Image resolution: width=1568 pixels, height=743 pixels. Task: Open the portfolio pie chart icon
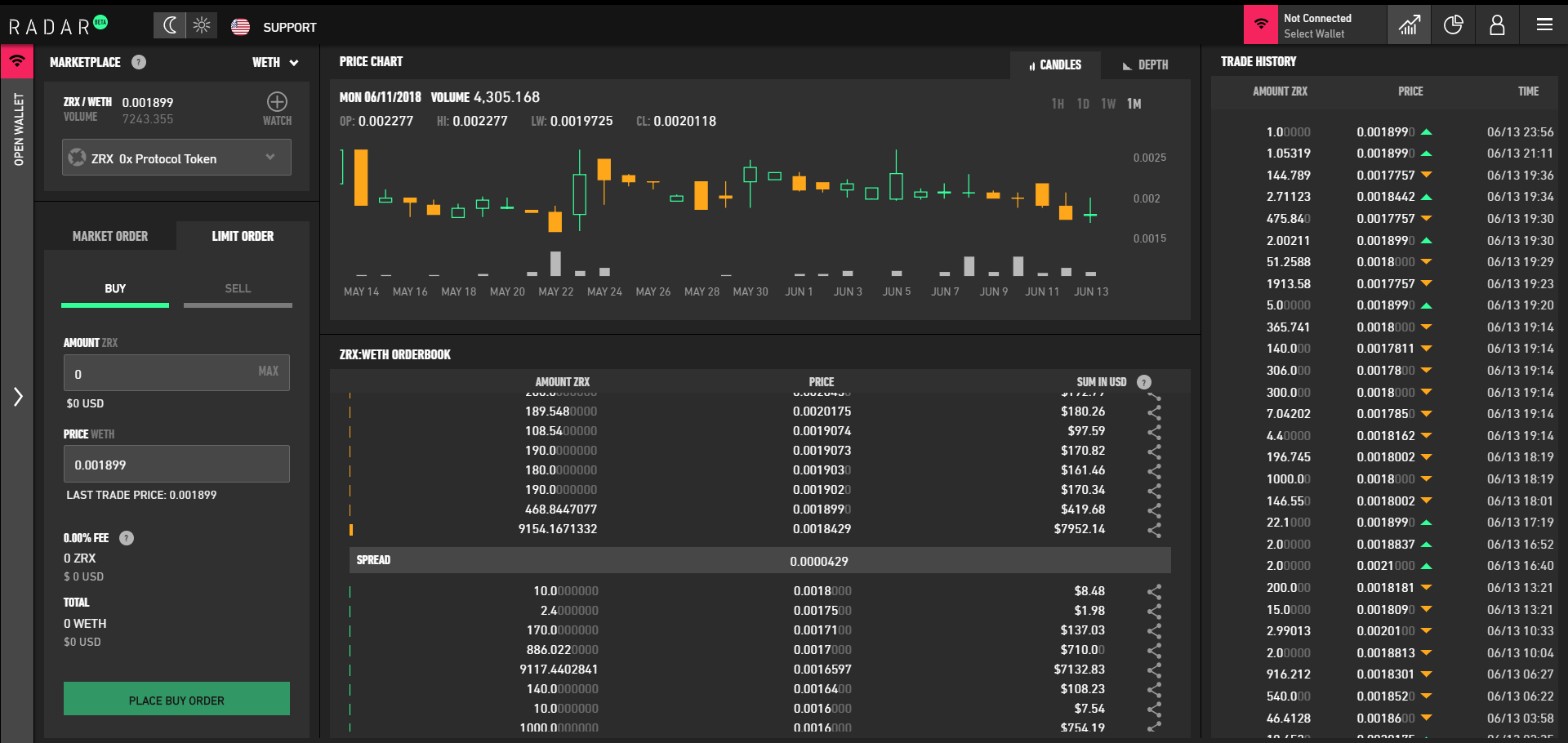click(x=1453, y=24)
